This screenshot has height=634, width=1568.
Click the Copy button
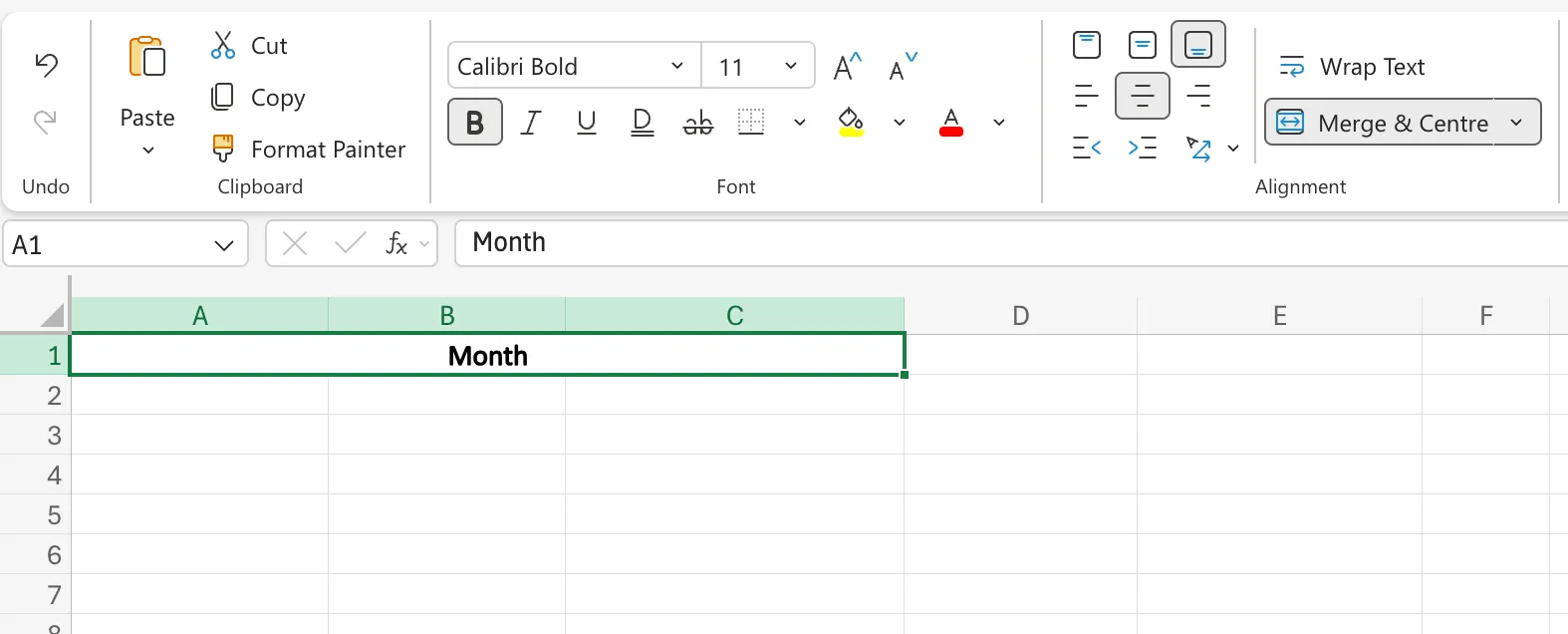click(258, 98)
